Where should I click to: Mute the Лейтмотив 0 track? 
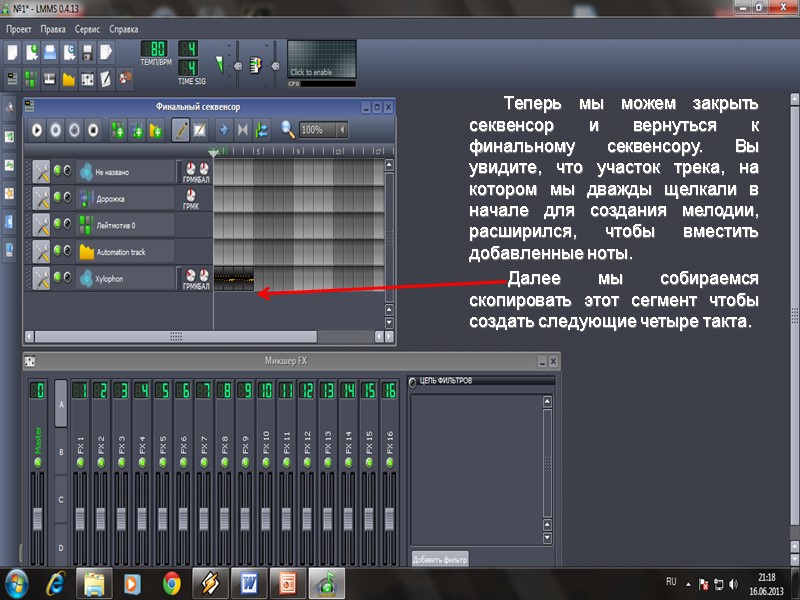58,223
